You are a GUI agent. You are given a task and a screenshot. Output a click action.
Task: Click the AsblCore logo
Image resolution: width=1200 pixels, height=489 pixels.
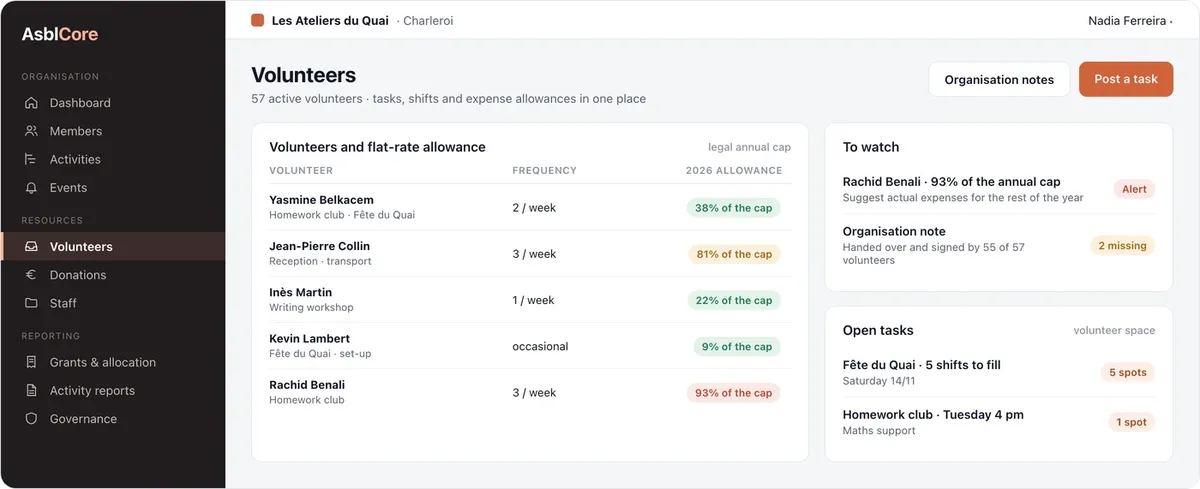[x=60, y=34]
